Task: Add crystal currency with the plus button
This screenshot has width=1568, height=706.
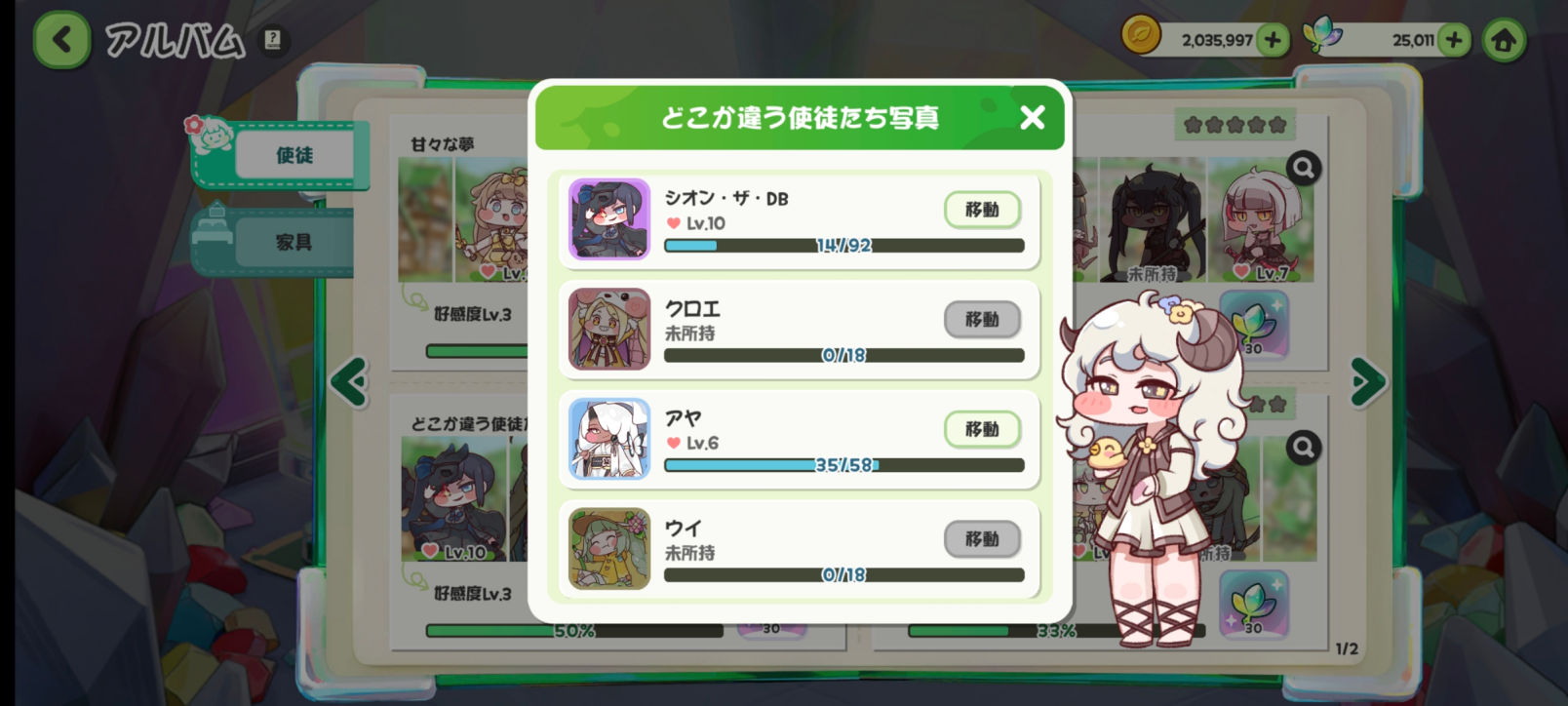Action: (x=1454, y=40)
